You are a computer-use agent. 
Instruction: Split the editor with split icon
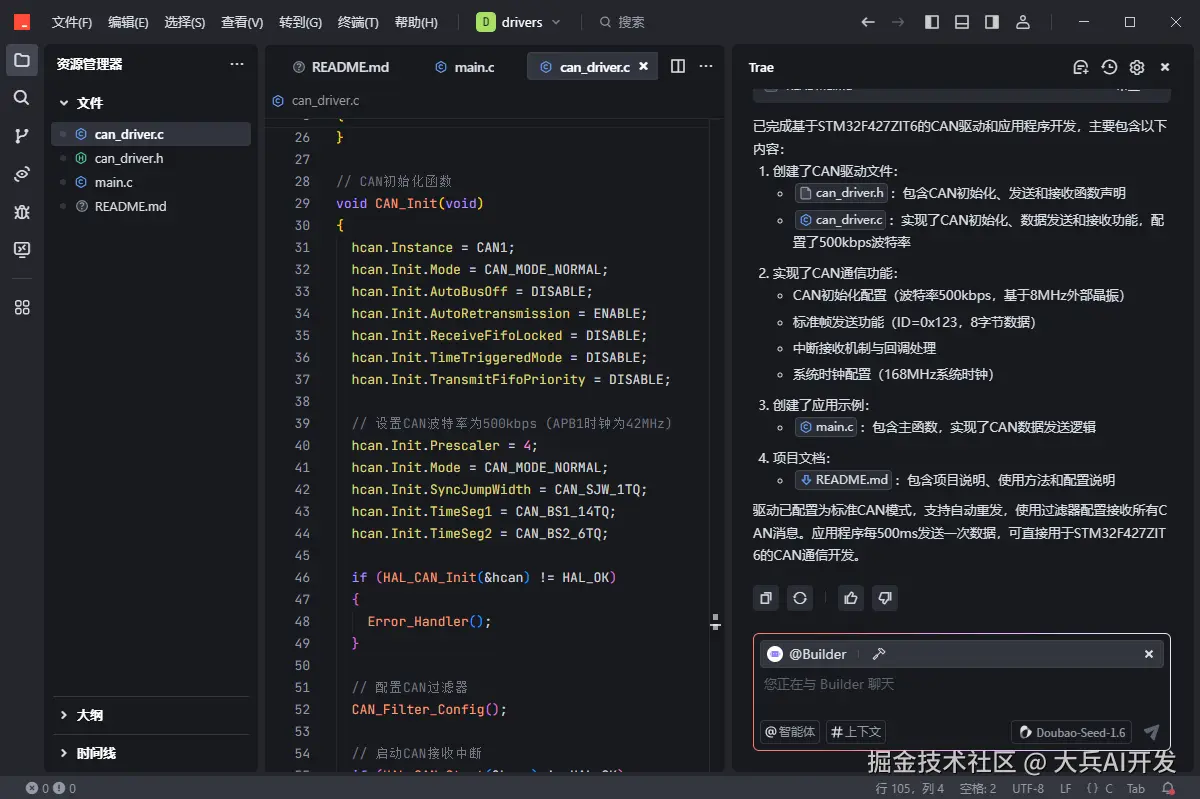coord(678,66)
